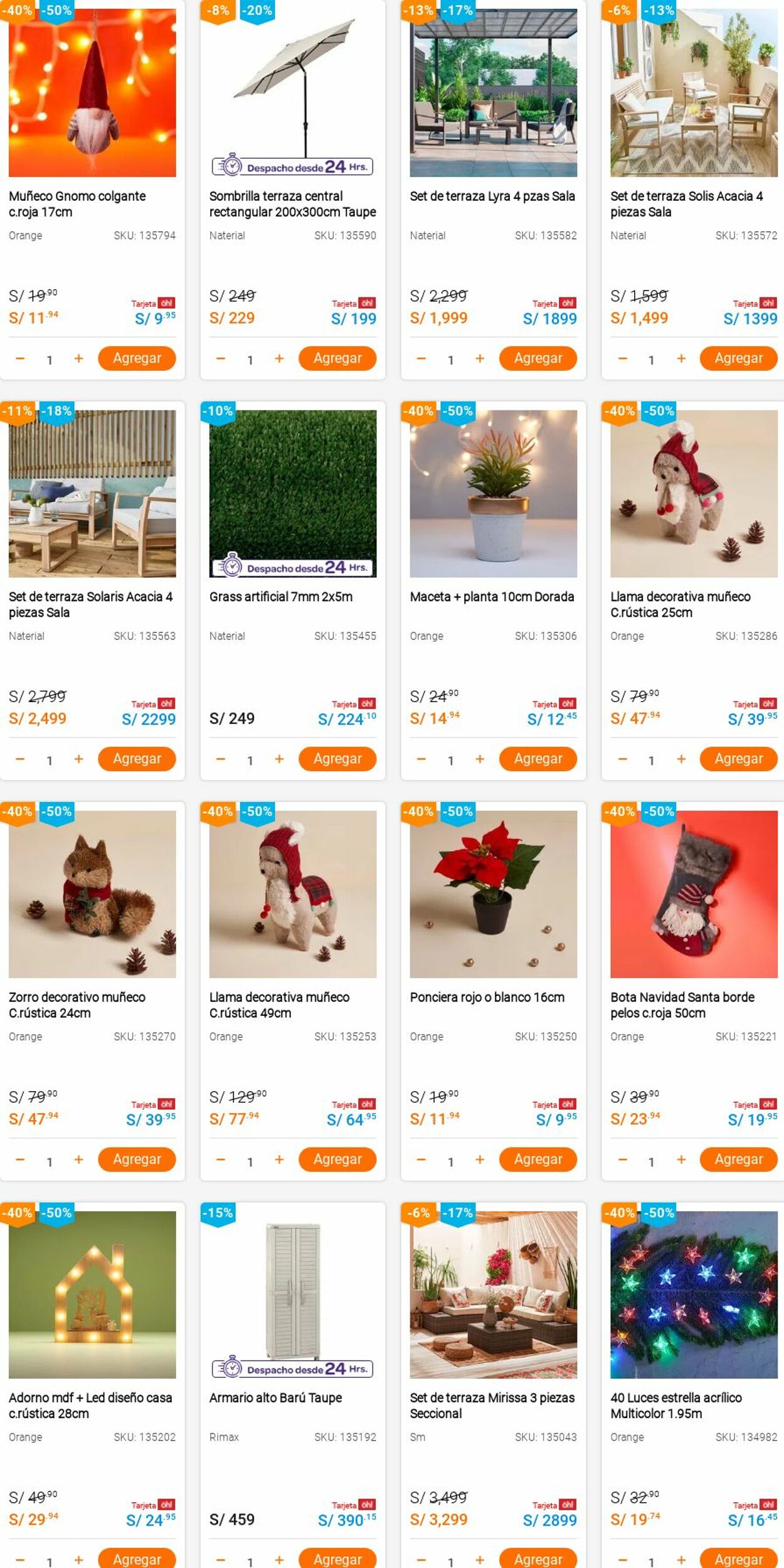Image resolution: width=784 pixels, height=1568 pixels.
Task: Open Grass artificial 7mm 2x5m product image
Action: [293, 494]
